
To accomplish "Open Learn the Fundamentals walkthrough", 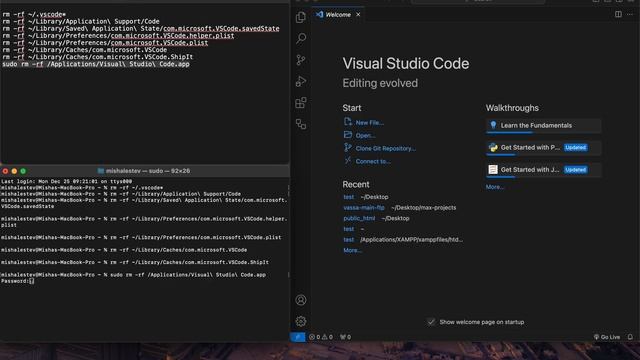I will (543, 126).
